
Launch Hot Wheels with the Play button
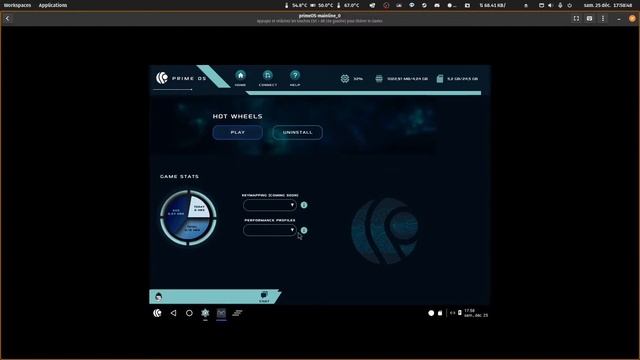coord(238,132)
